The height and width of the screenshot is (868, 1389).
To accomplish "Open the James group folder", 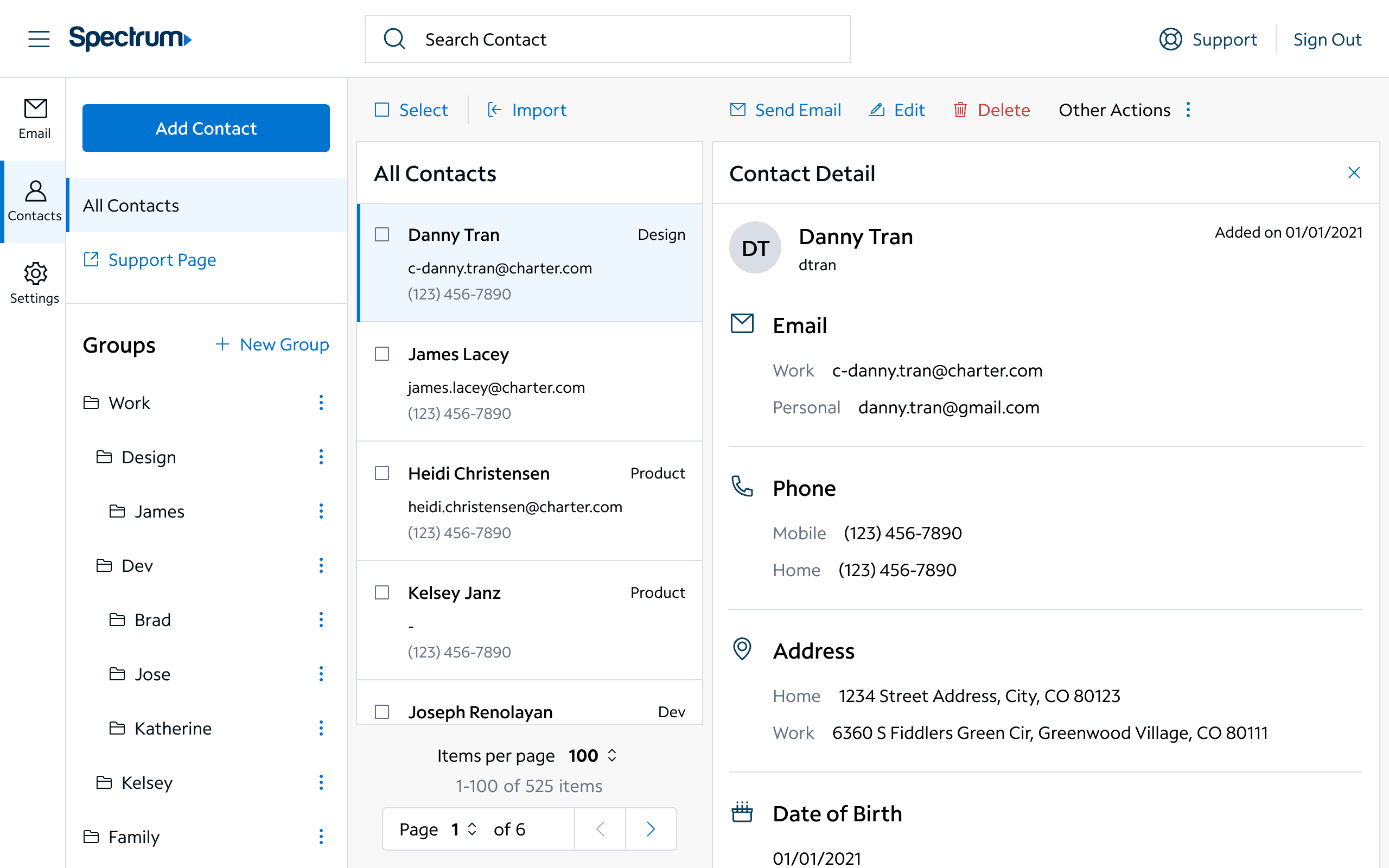I will pyautogui.click(x=147, y=511).
